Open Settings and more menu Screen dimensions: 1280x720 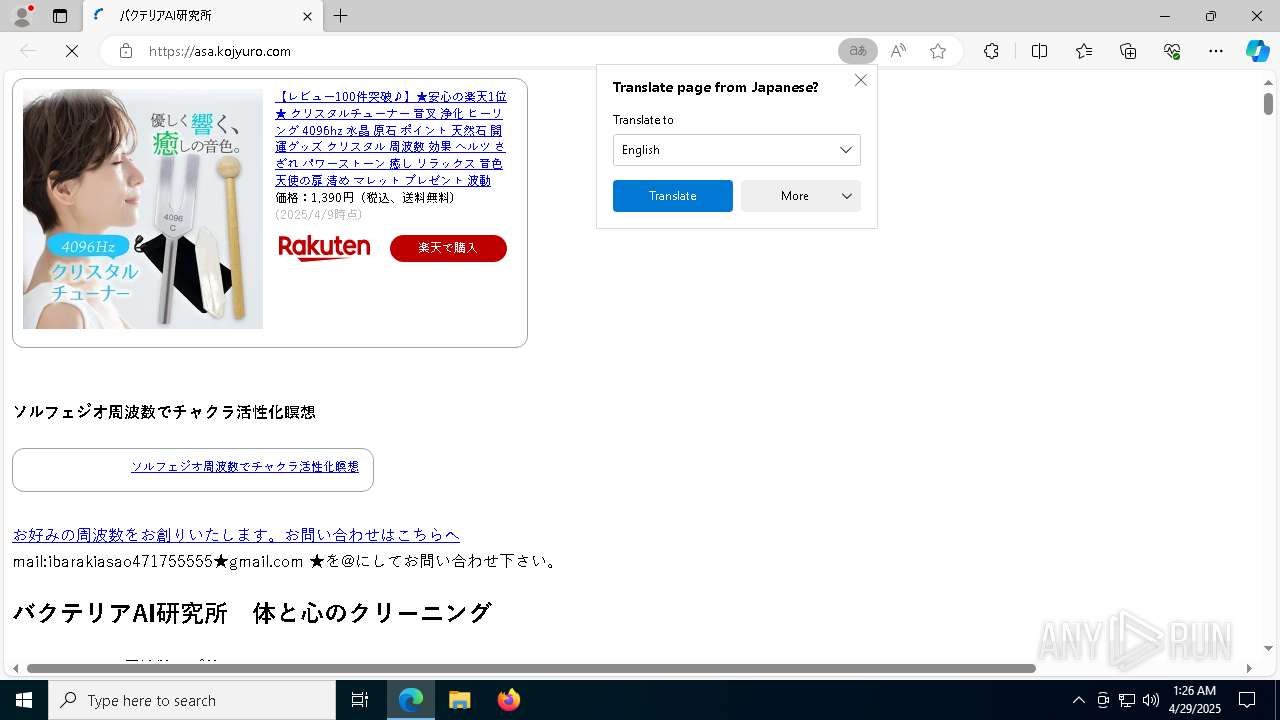tap(1216, 51)
